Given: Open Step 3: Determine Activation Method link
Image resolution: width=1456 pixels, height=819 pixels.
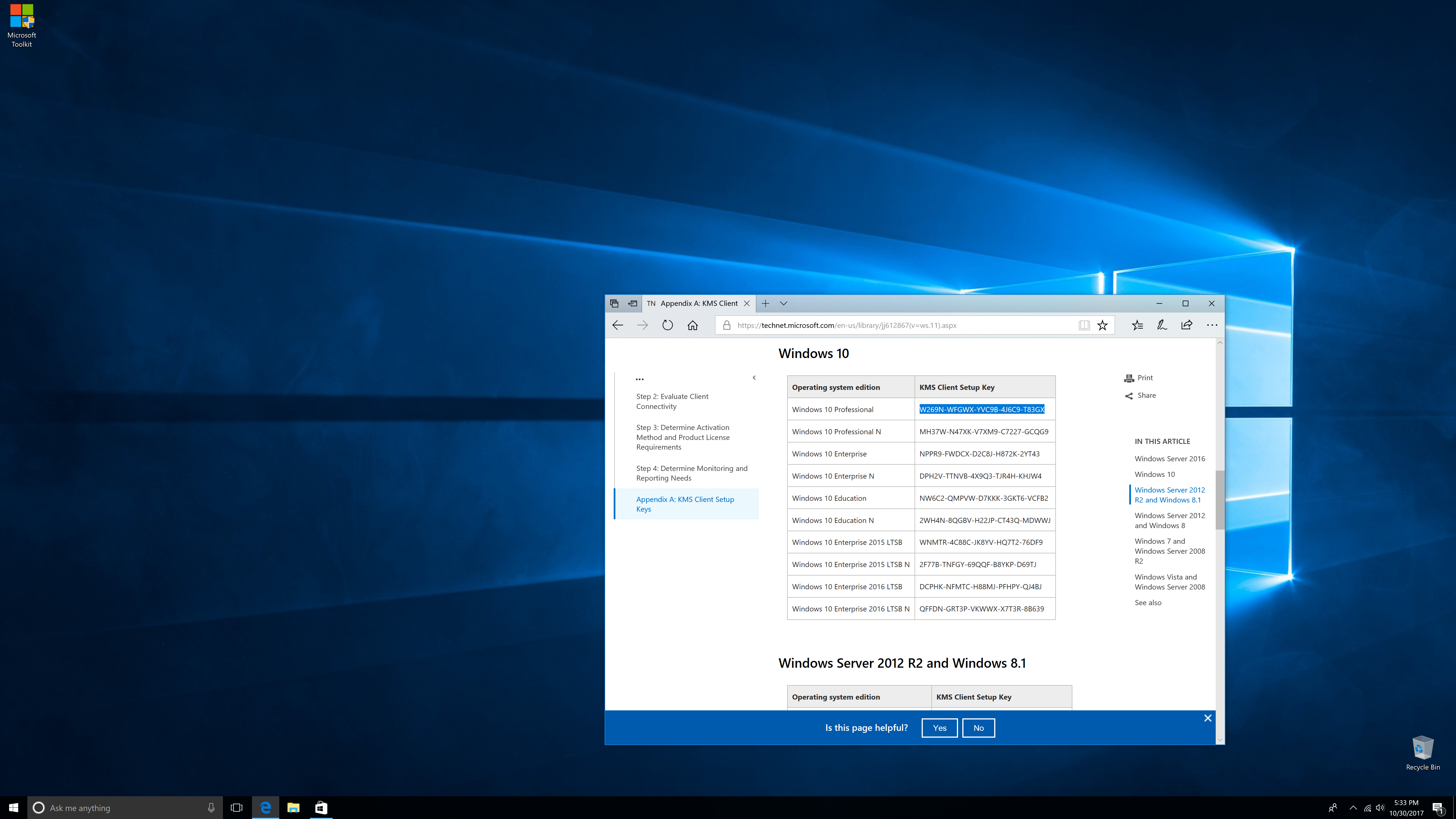Looking at the screenshot, I should click(x=683, y=437).
